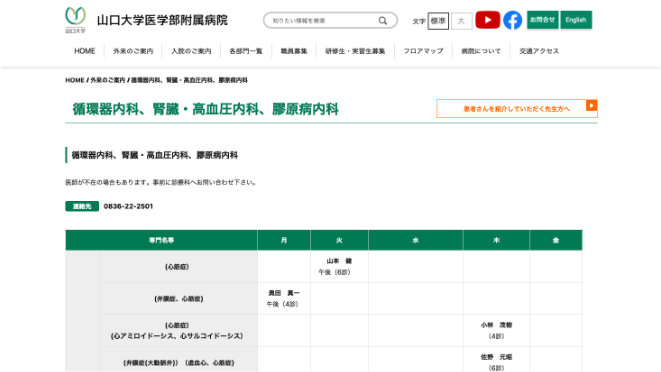The width and height of the screenshot is (661, 372).
Task: Open the YouTube channel icon
Action: (487, 20)
